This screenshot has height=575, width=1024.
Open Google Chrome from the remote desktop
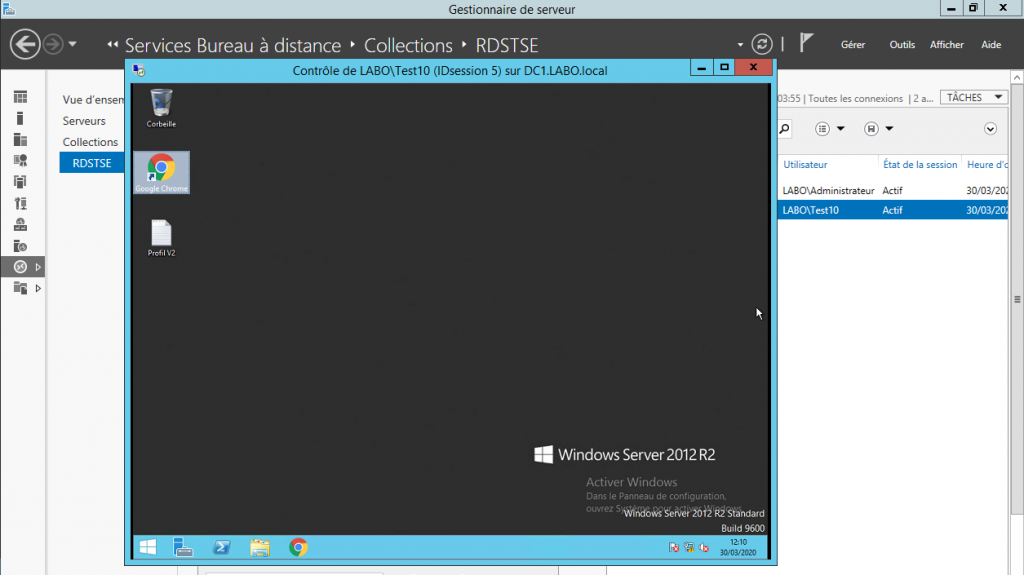(161, 172)
